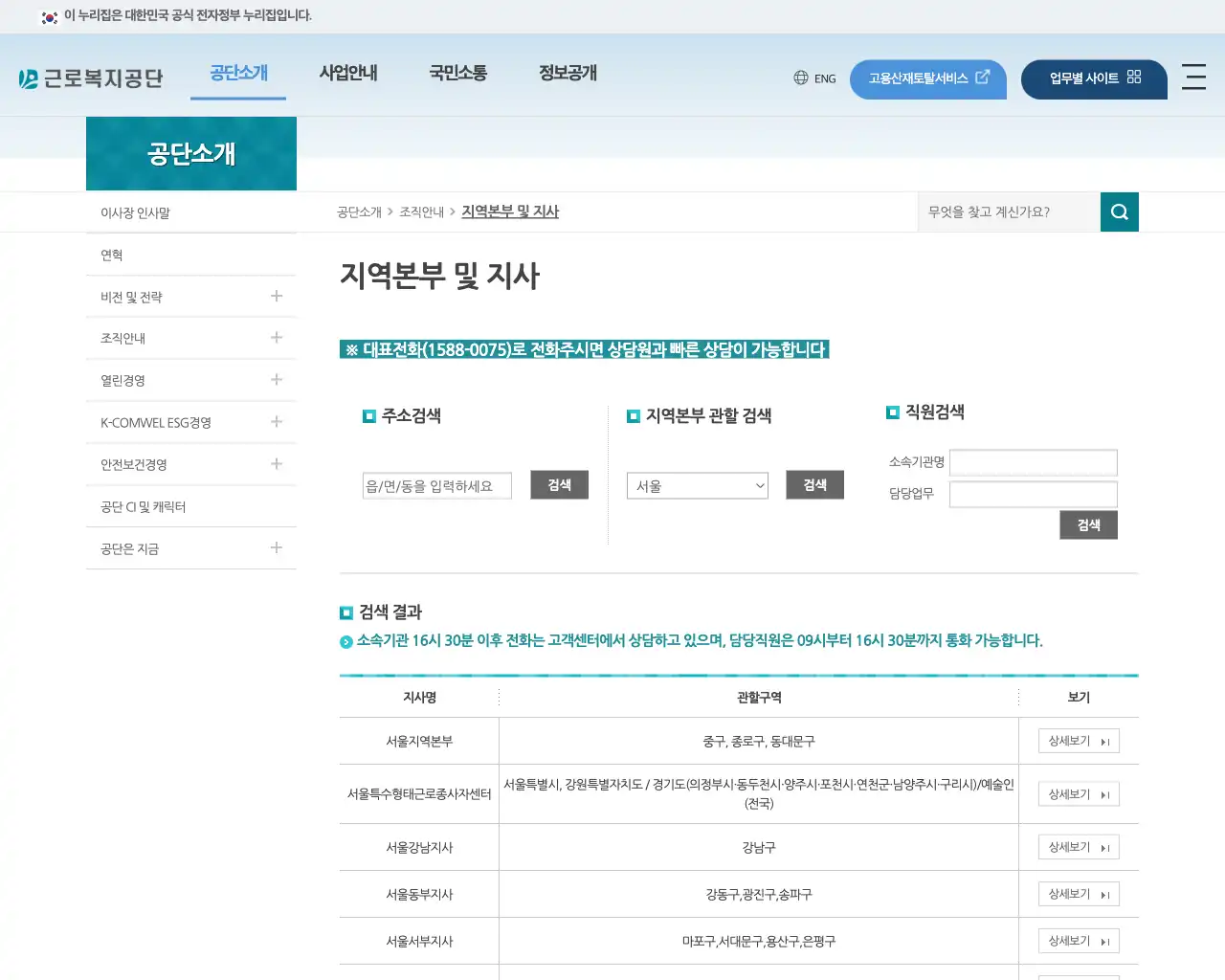Open the 서울 region dropdown
Image resolution: width=1225 pixels, height=980 pixels.
click(697, 485)
